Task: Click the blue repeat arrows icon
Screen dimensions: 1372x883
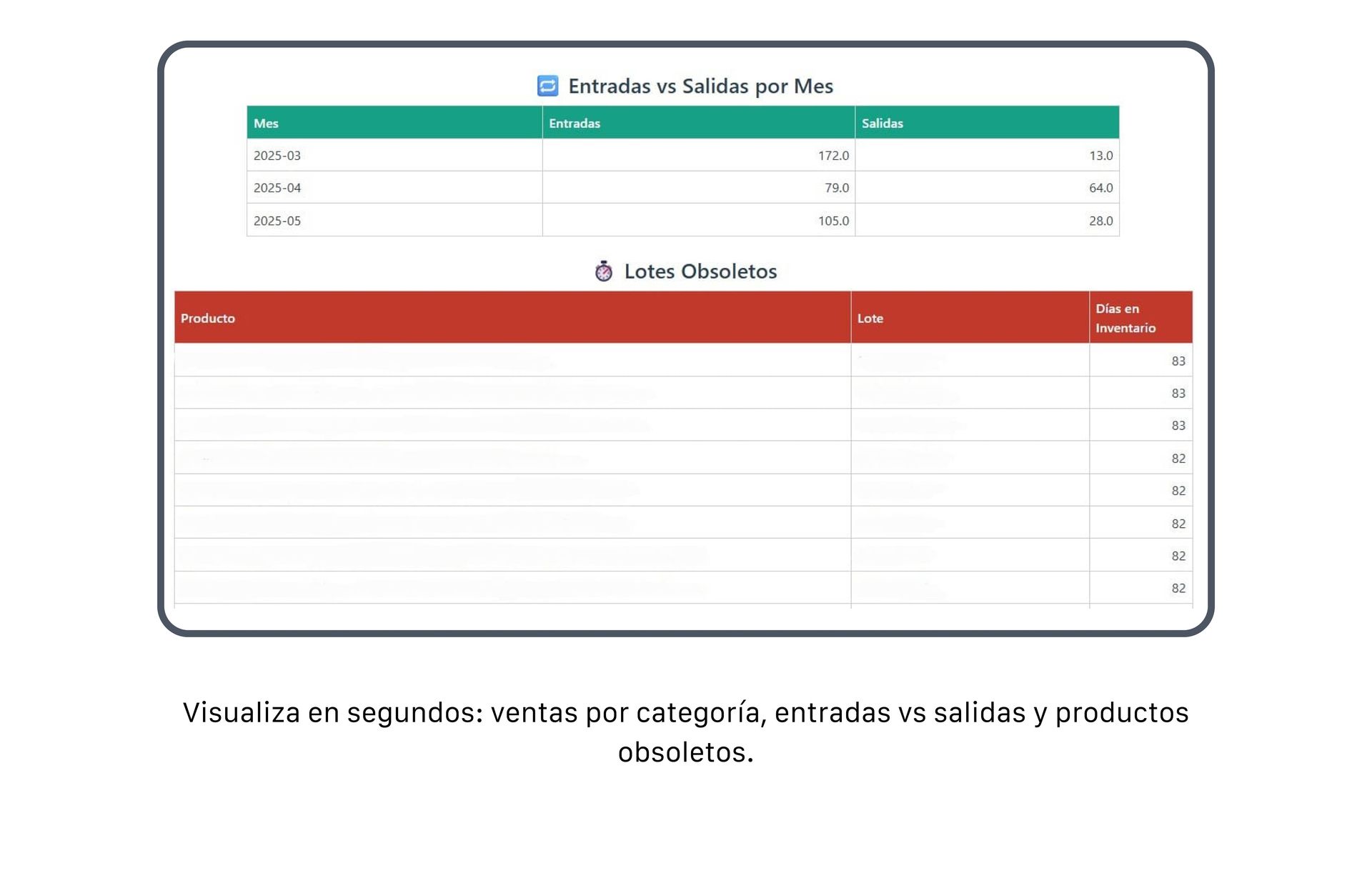Action: 547,86
